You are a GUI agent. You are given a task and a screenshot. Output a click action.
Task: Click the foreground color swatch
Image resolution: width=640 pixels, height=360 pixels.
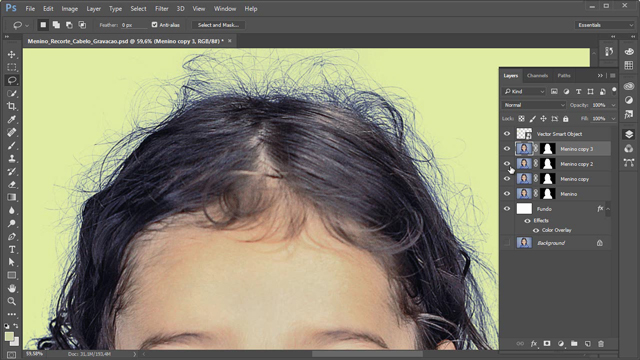[x=9, y=336]
